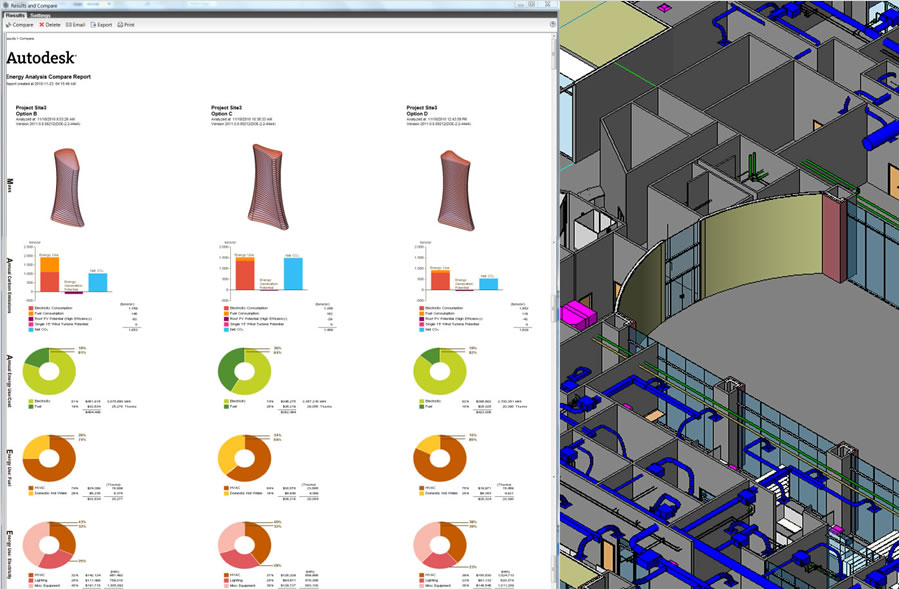
Task: Print the compare report
Action: click(x=126, y=25)
